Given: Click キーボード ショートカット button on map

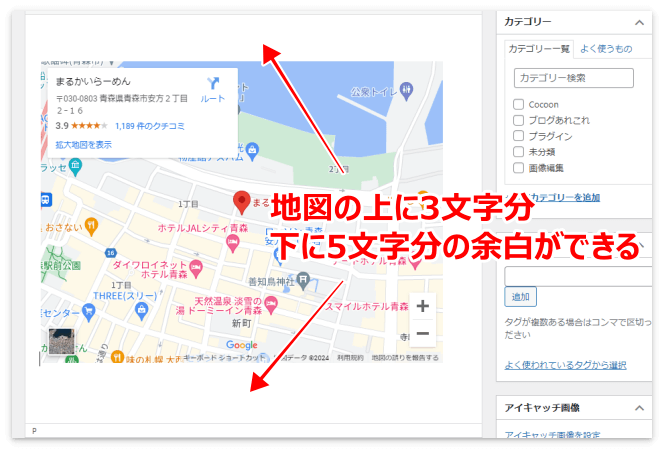Looking at the screenshot, I should point(224,358).
